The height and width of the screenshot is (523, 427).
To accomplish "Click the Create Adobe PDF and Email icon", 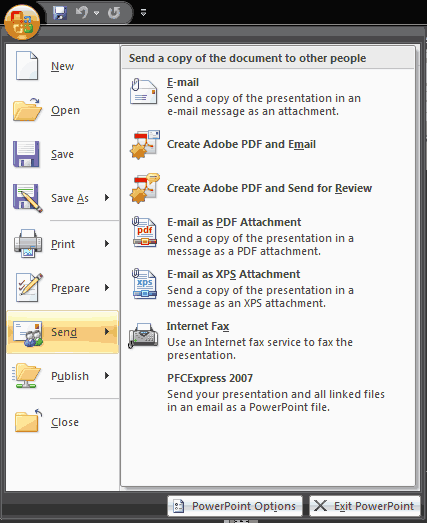I will (x=145, y=144).
